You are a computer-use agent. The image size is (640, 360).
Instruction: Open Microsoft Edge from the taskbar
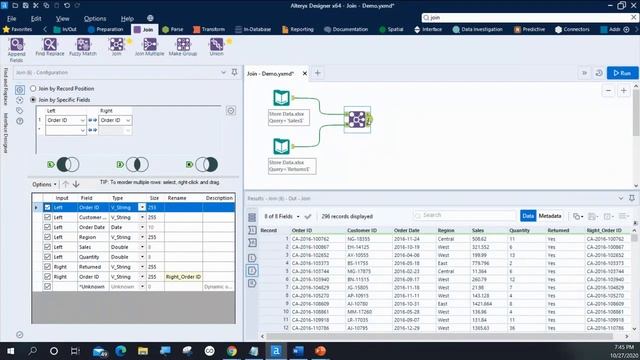click(121, 351)
